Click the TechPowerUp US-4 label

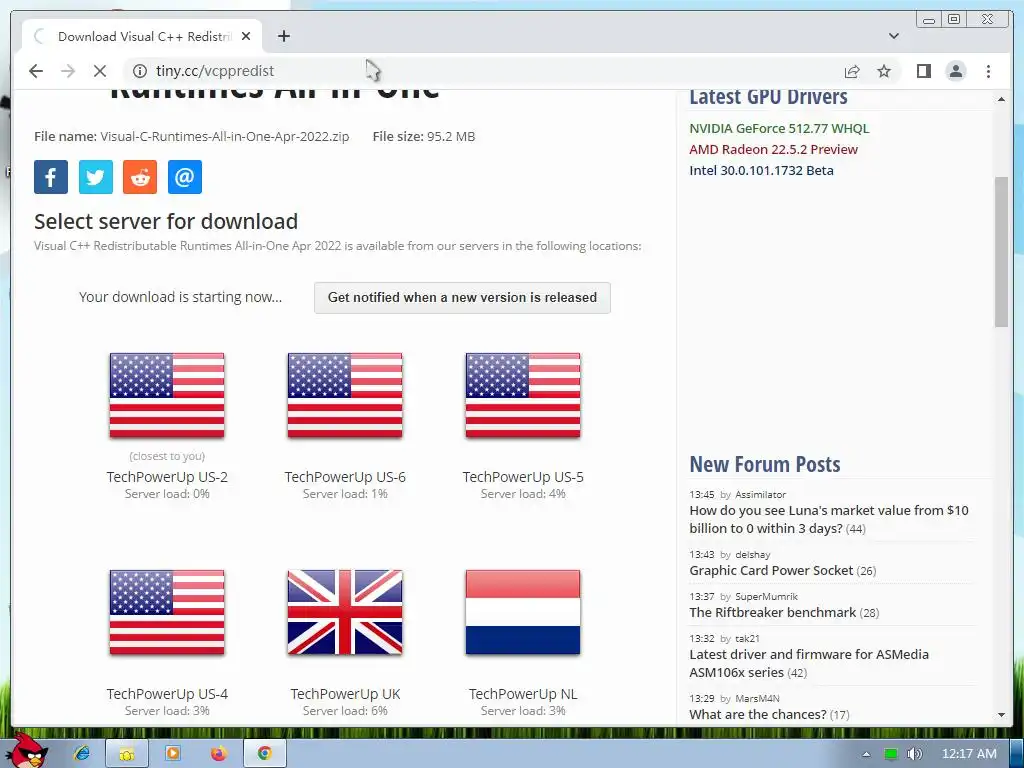tap(167, 694)
